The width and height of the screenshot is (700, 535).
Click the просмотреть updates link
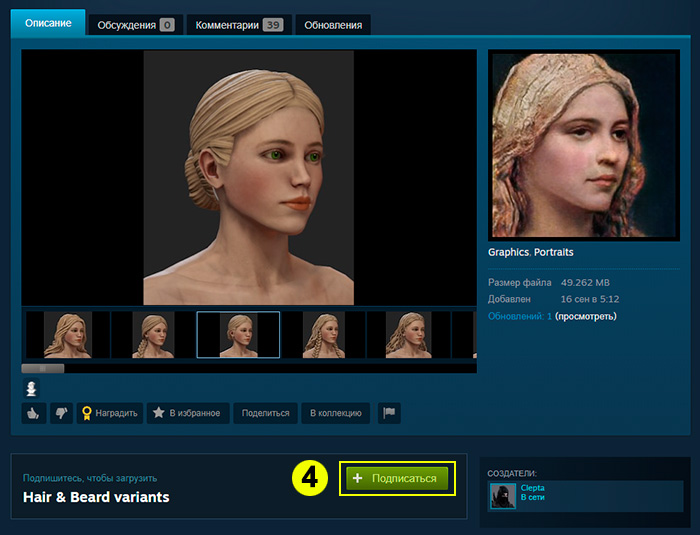pyautogui.click(x=586, y=316)
